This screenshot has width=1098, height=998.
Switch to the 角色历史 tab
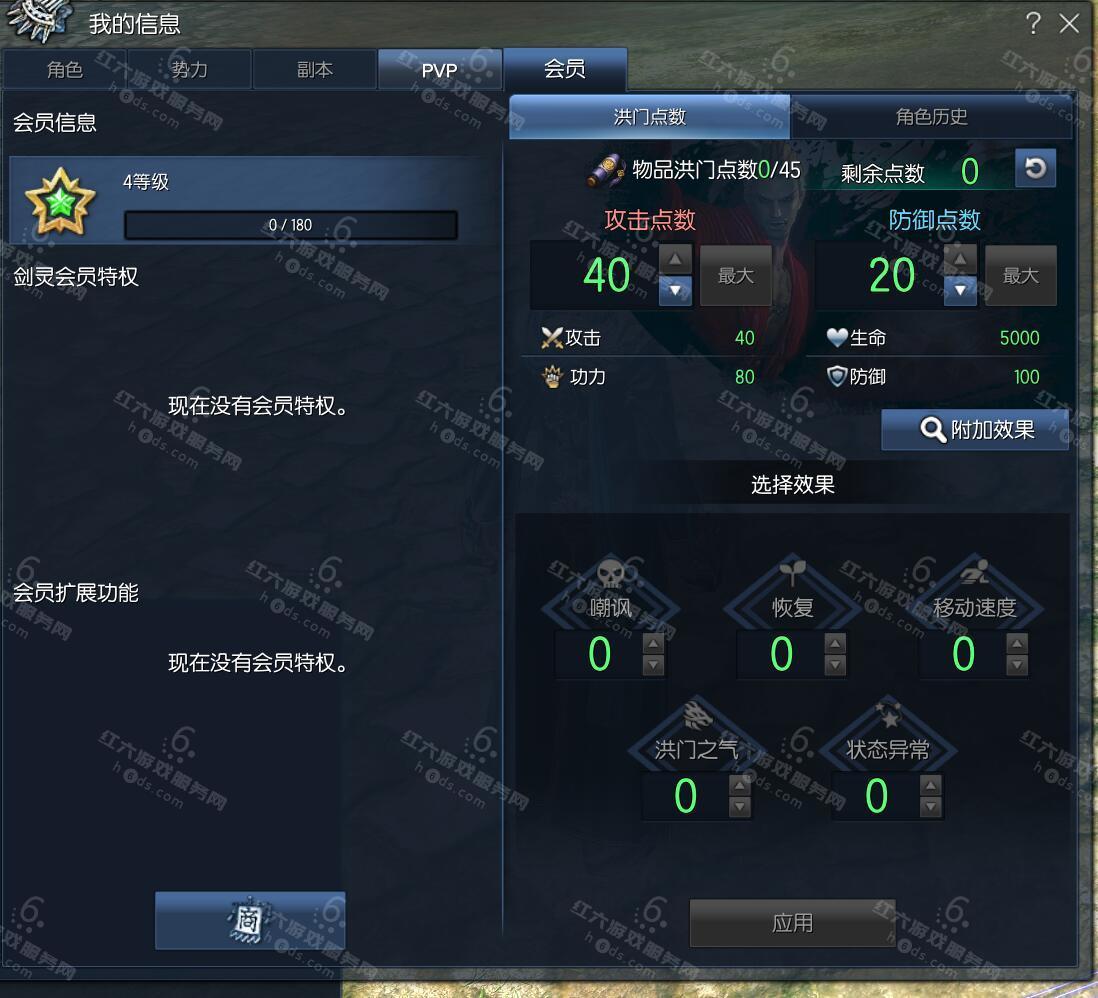[x=931, y=116]
